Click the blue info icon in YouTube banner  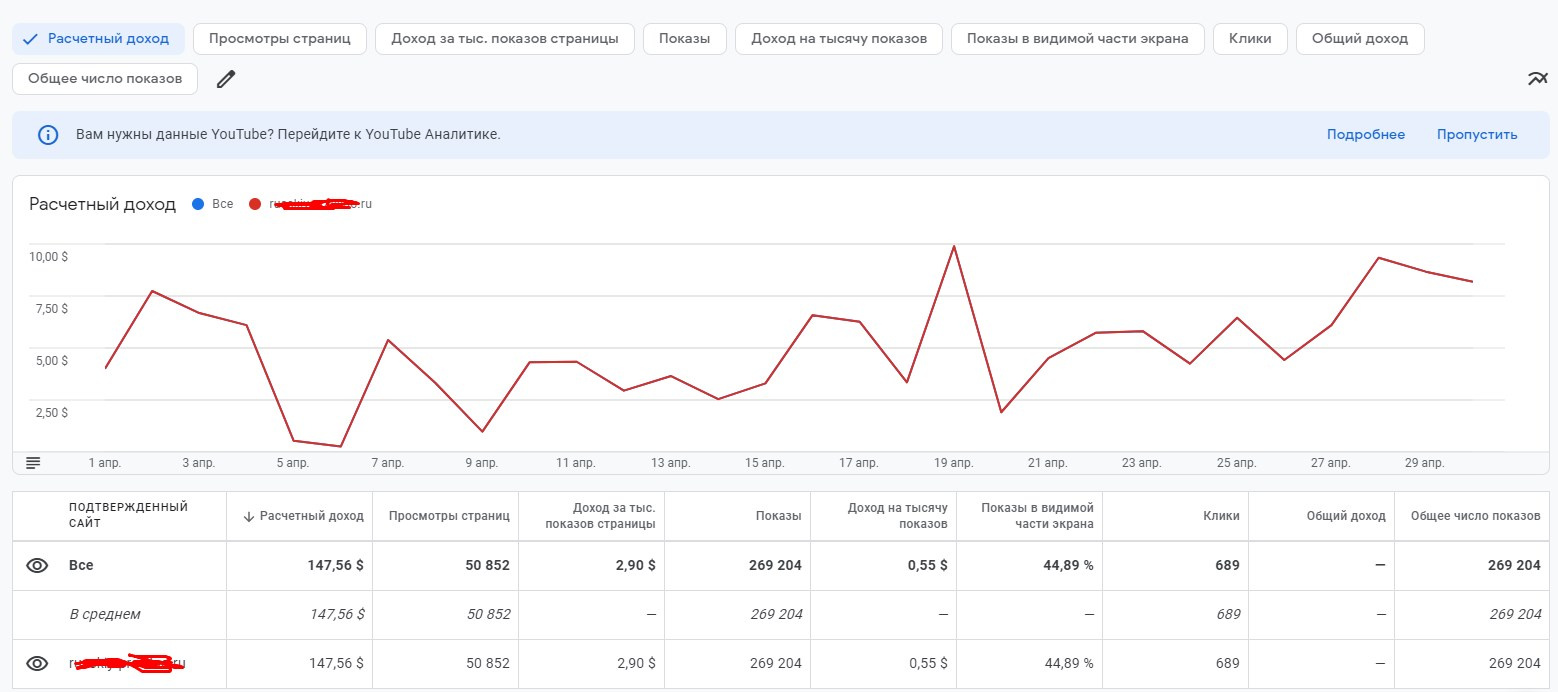47,135
